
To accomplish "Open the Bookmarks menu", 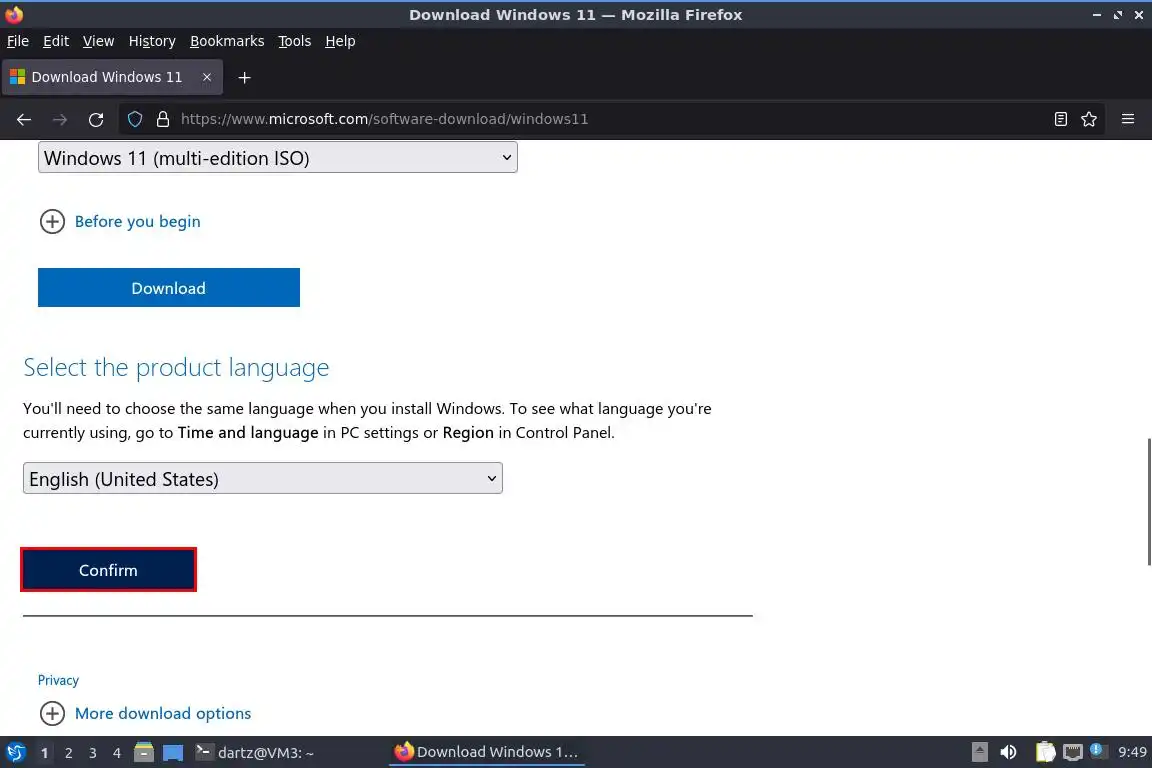I will pyautogui.click(x=227, y=41).
